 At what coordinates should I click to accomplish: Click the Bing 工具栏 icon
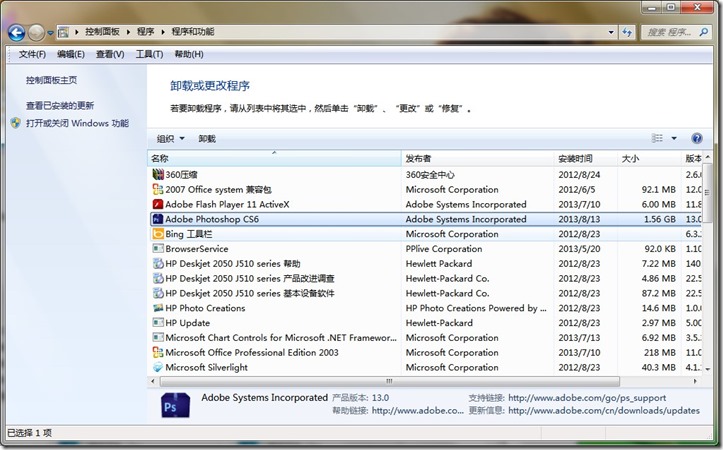pos(158,234)
